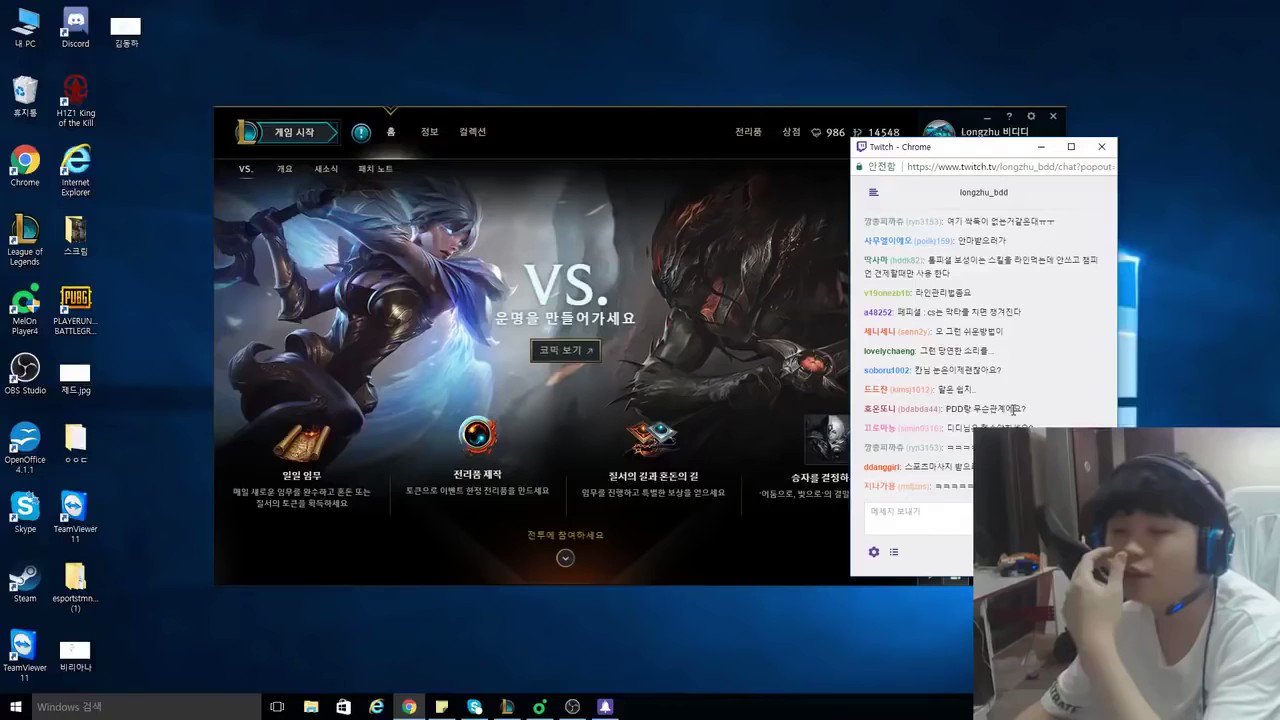Click the 메시지 보내기 chat input
Image resolution: width=1280 pixels, height=720 pixels.
click(x=918, y=517)
